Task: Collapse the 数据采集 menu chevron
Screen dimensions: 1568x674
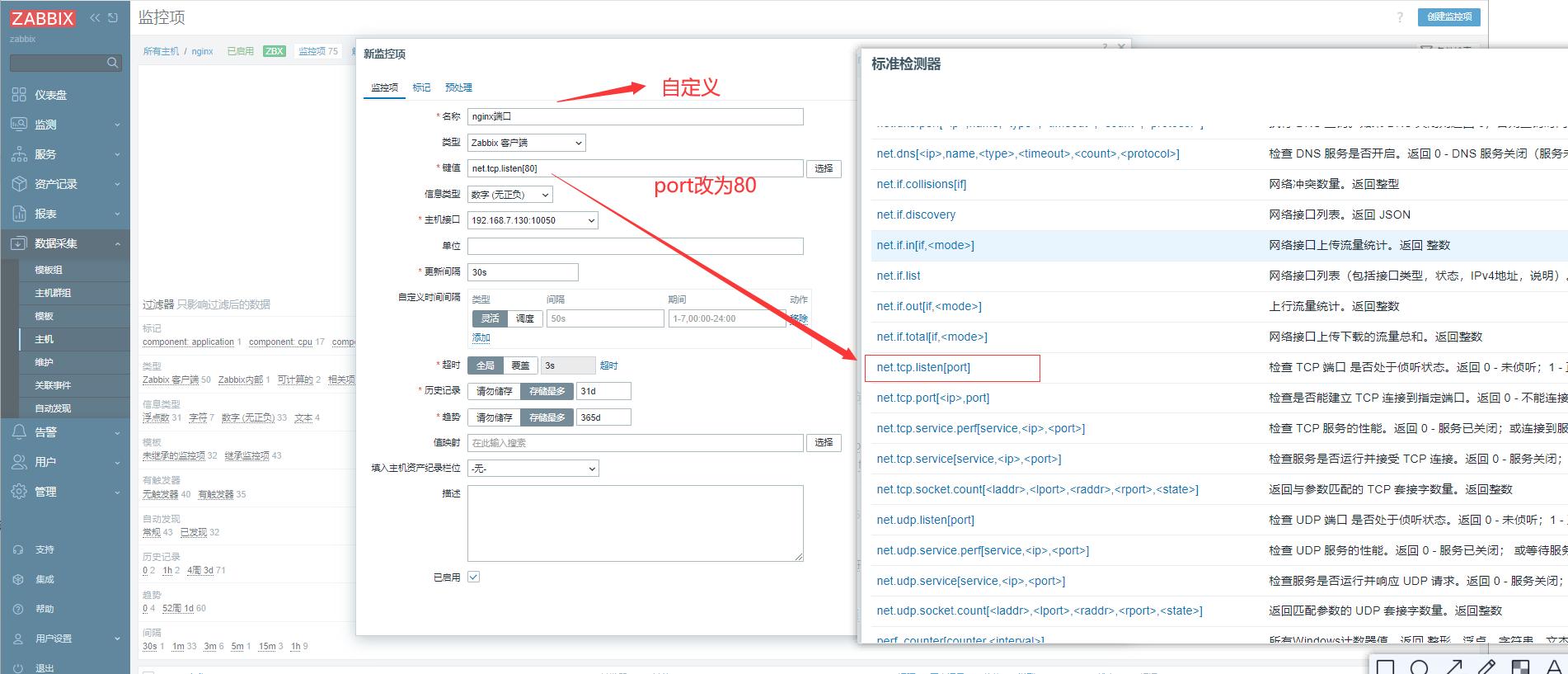Action: click(117, 243)
